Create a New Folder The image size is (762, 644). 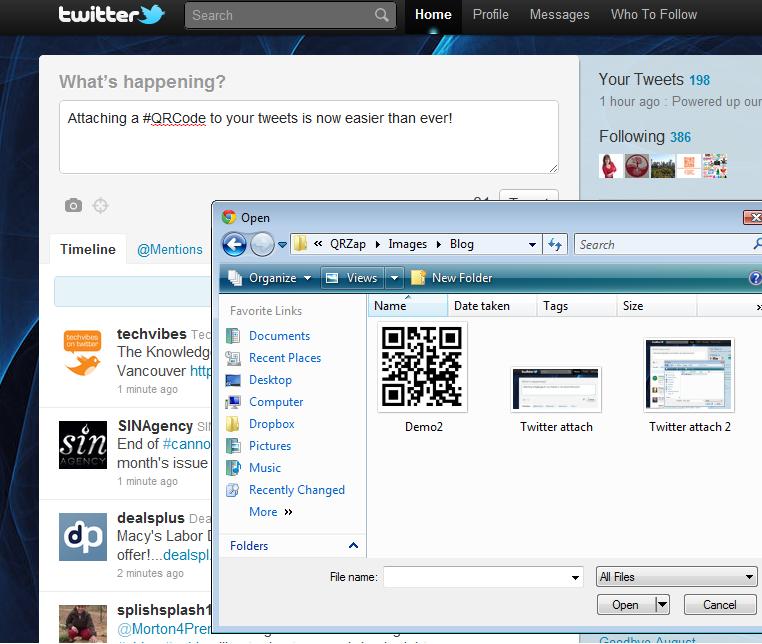[x=451, y=278]
